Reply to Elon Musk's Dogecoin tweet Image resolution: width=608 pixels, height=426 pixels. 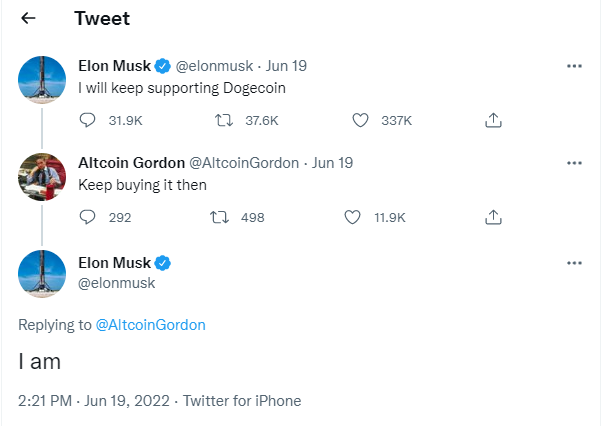pos(87,120)
